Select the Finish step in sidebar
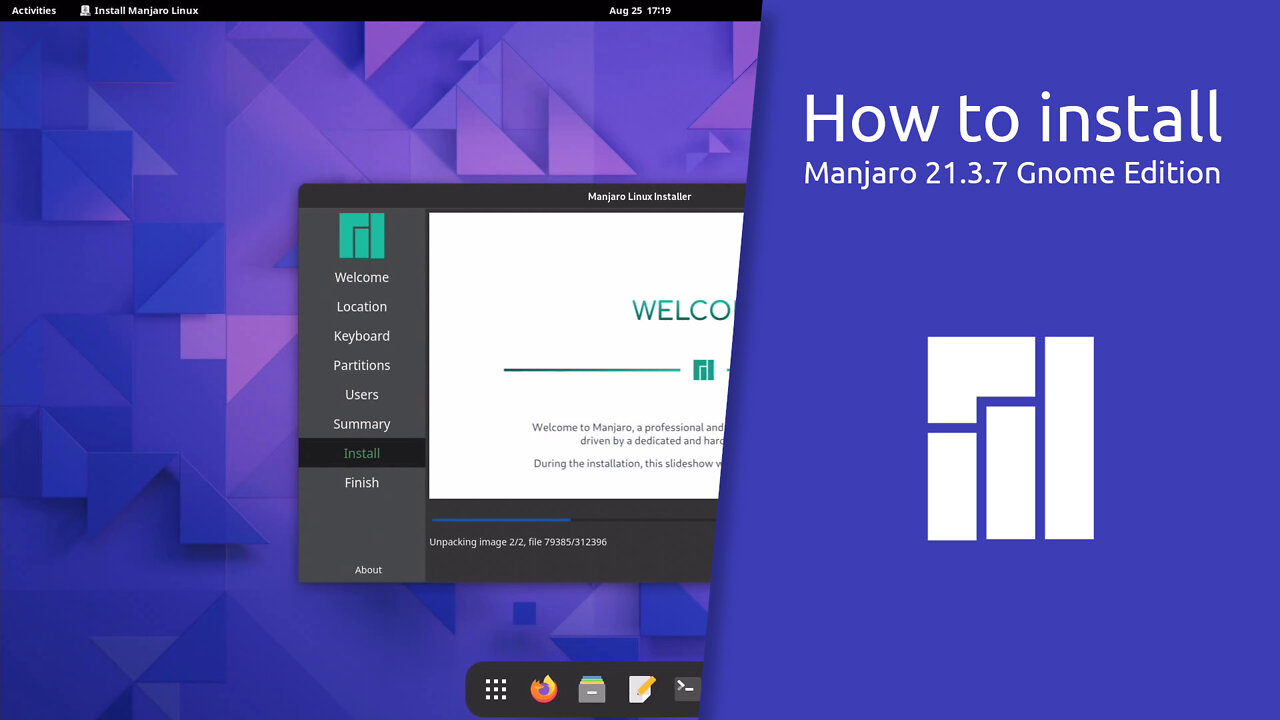This screenshot has width=1280, height=720. 362,482
